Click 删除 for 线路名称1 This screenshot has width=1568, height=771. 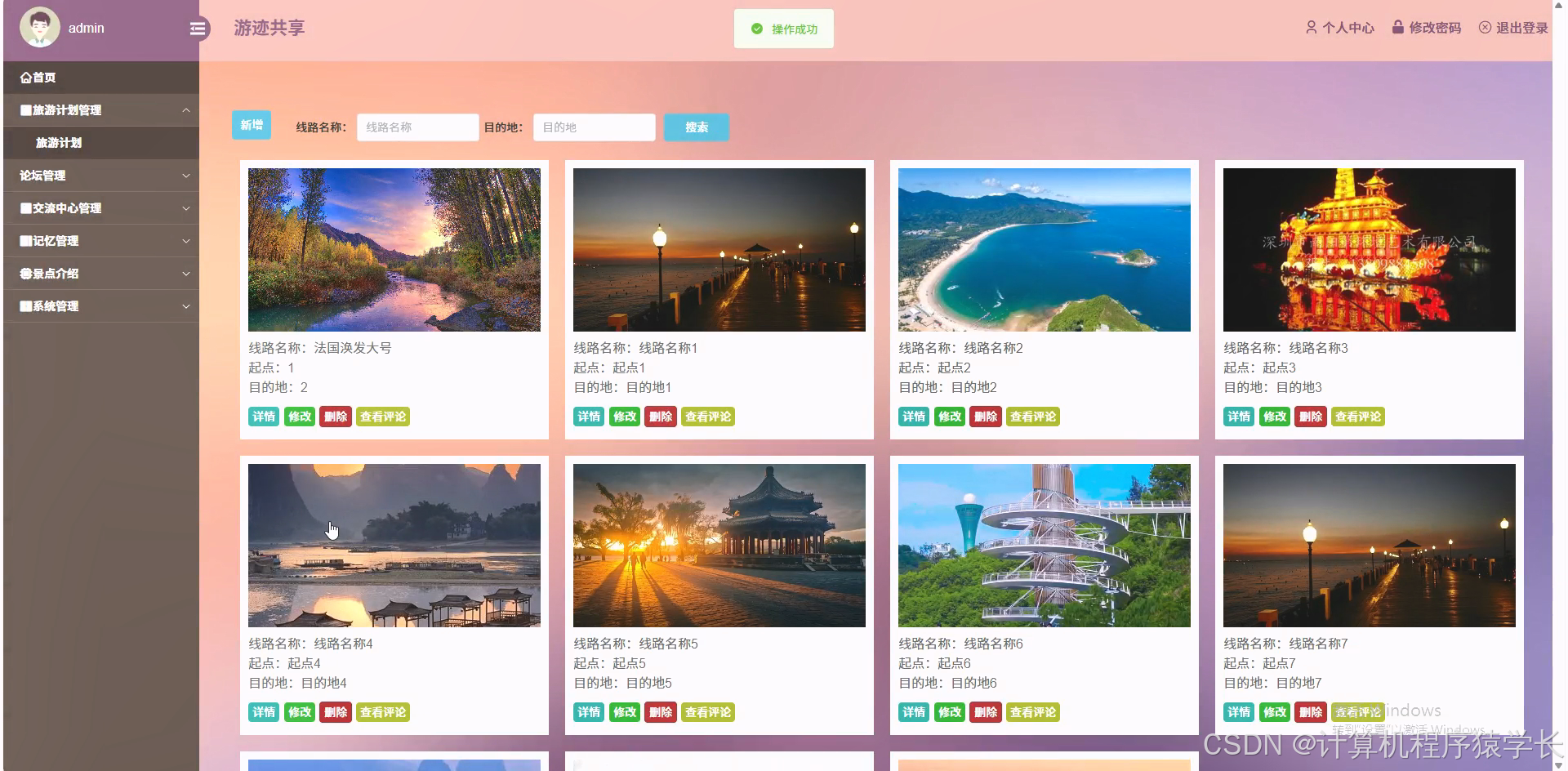click(661, 417)
